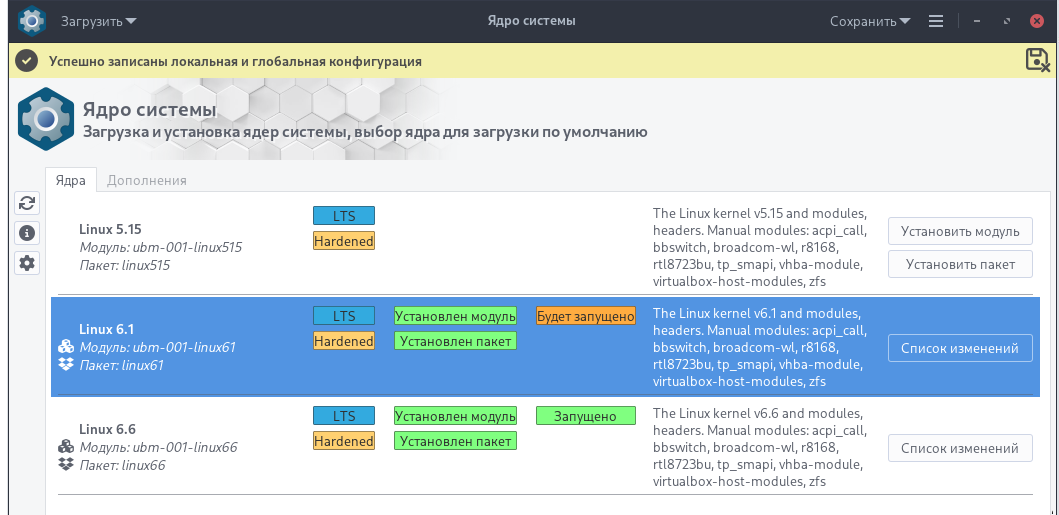The height and width of the screenshot is (515, 1059).
Task: Select the Linux 5.15 kernel row title
Action: [x=109, y=229]
